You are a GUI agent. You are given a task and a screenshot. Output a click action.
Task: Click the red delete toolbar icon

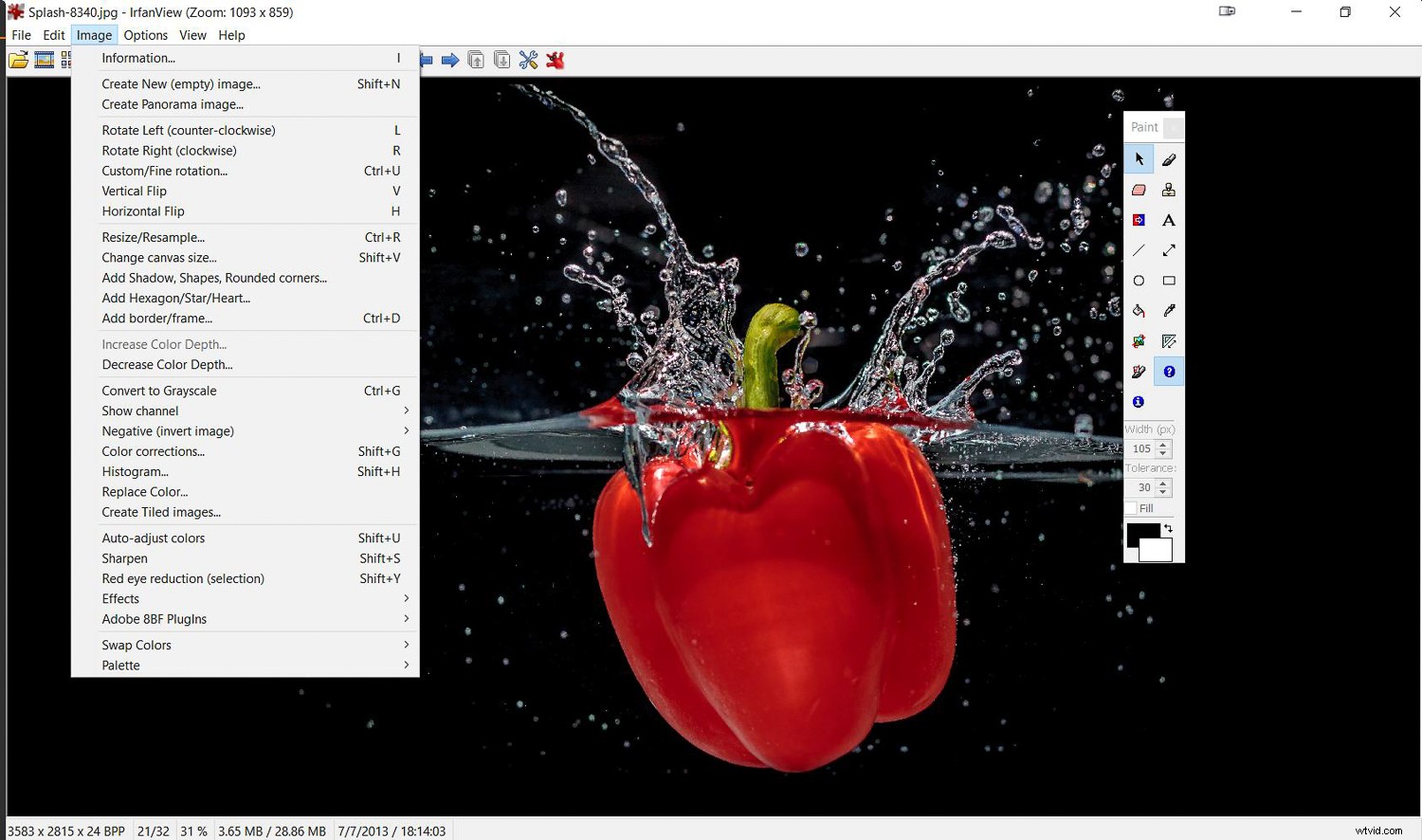point(556,59)
